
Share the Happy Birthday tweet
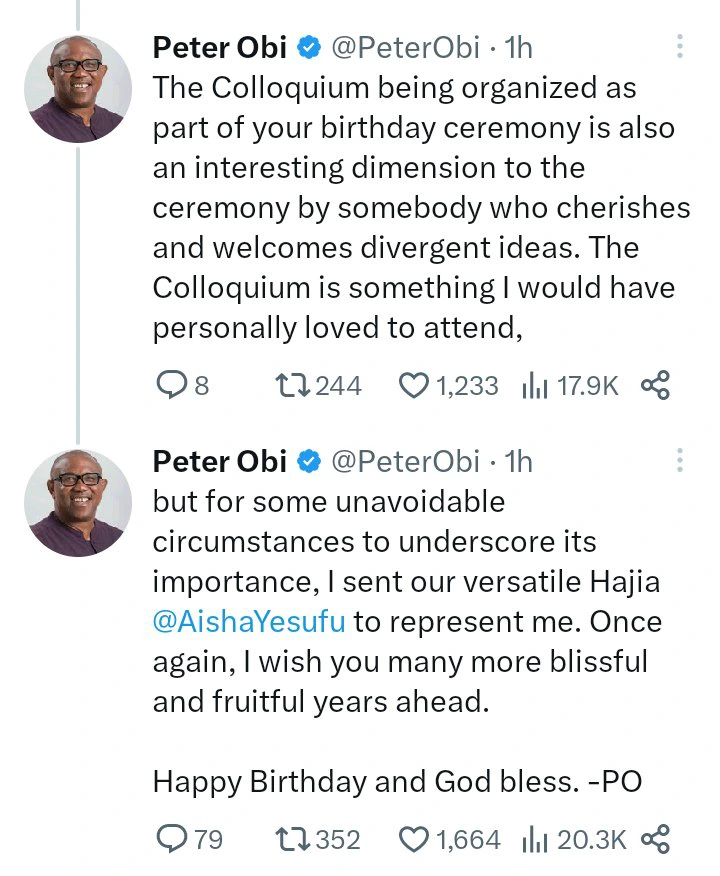click(655, 839)
